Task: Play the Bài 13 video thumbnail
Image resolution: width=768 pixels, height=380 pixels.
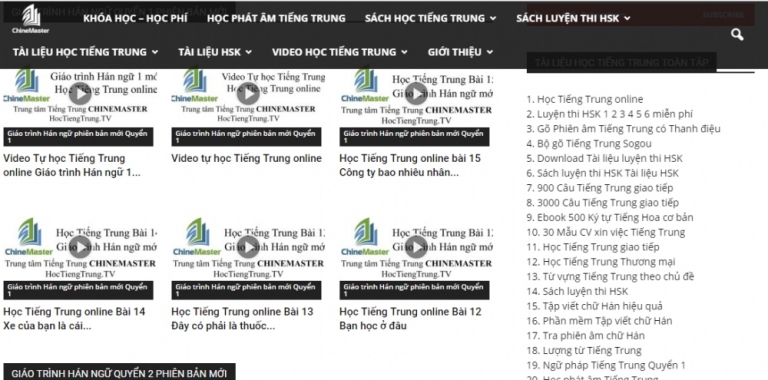Action: [x=248, y=247]
